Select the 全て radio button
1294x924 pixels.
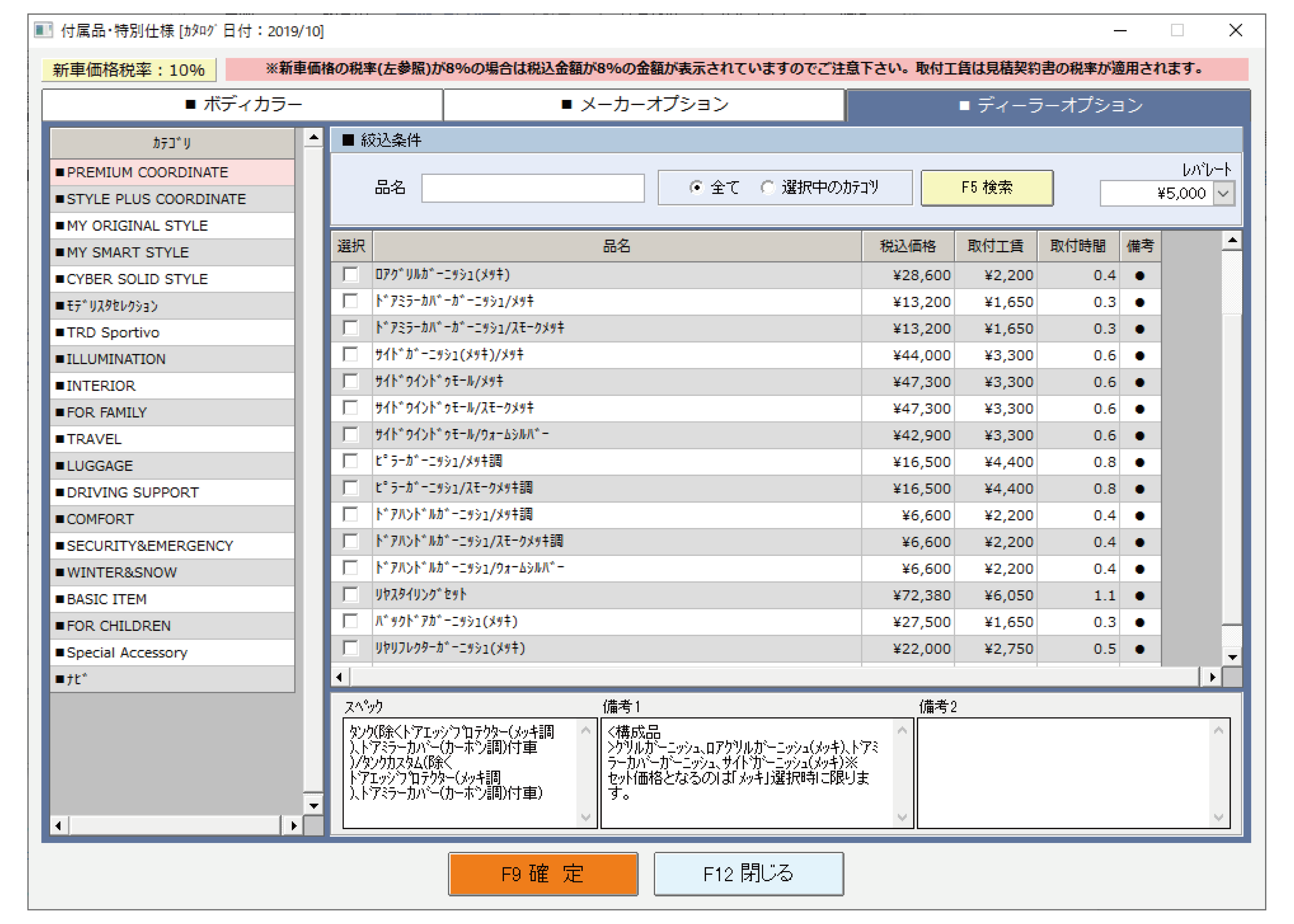696,187
